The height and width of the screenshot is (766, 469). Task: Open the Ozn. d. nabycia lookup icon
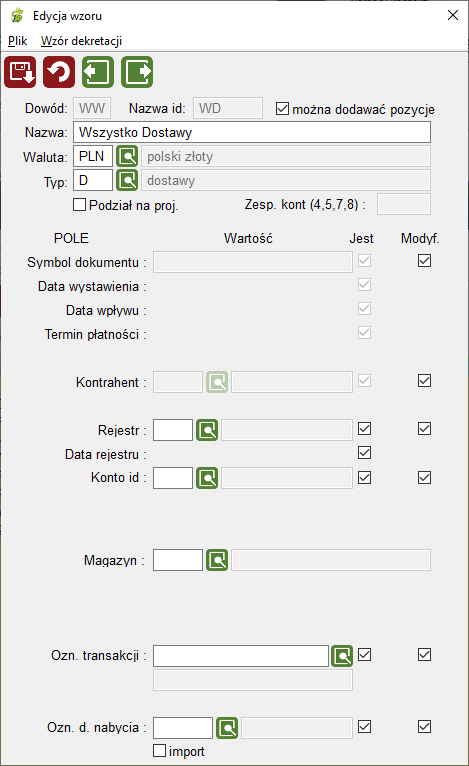coord(227,728)
